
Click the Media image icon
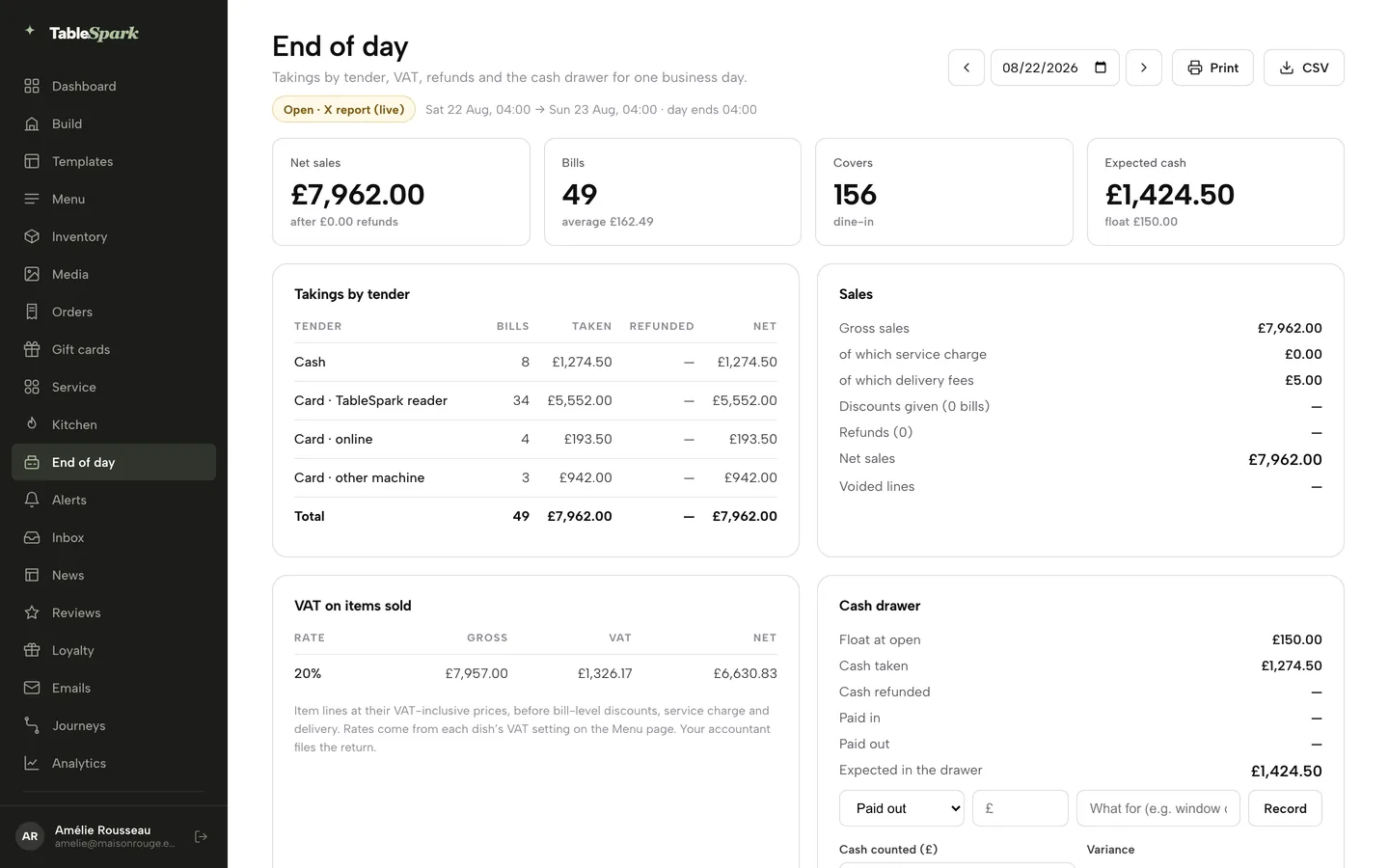pos(32,274)
